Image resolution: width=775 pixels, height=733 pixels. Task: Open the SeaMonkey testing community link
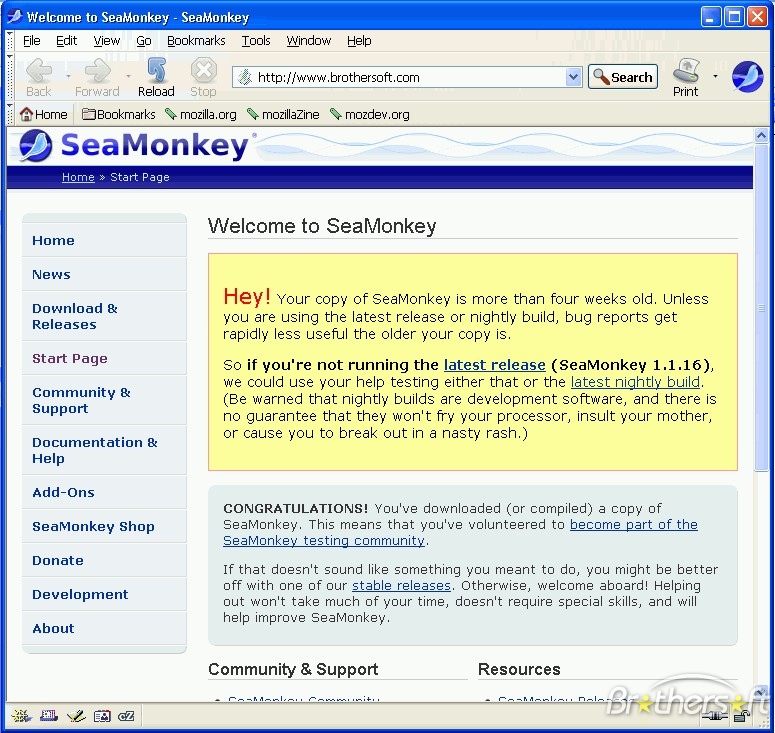tap(324, 541)
